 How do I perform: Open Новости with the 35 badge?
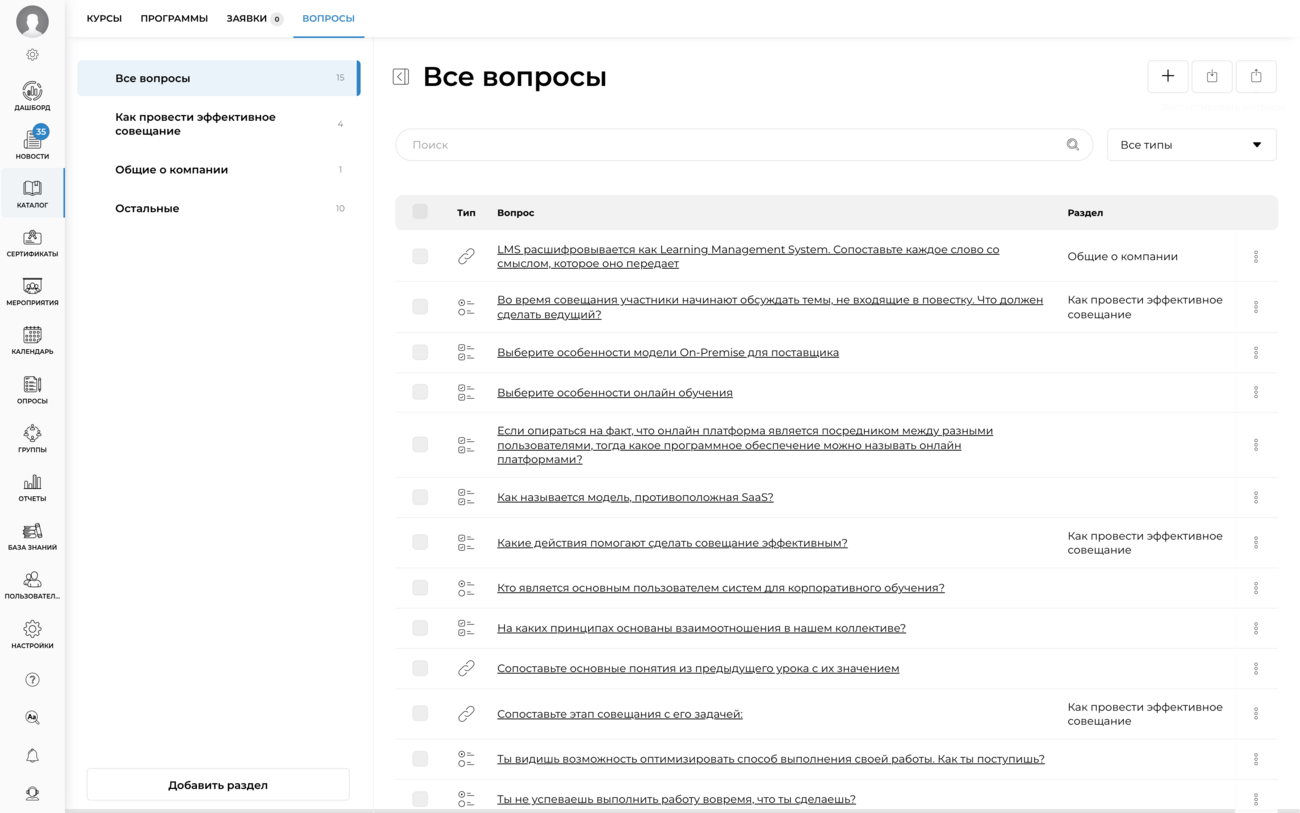(32, 144)
